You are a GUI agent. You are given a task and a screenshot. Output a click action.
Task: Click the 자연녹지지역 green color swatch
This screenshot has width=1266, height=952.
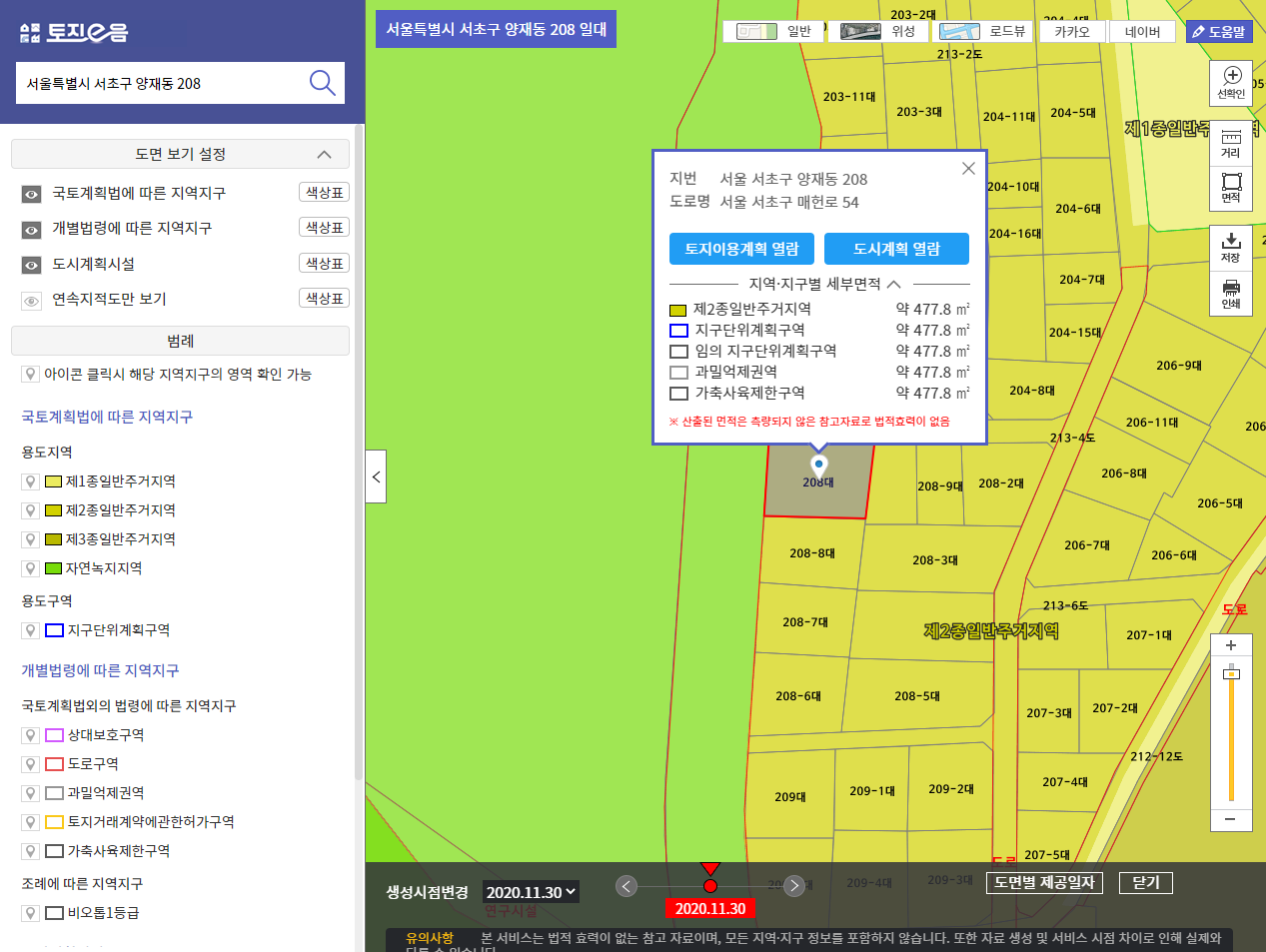click(x=54, y=568)
